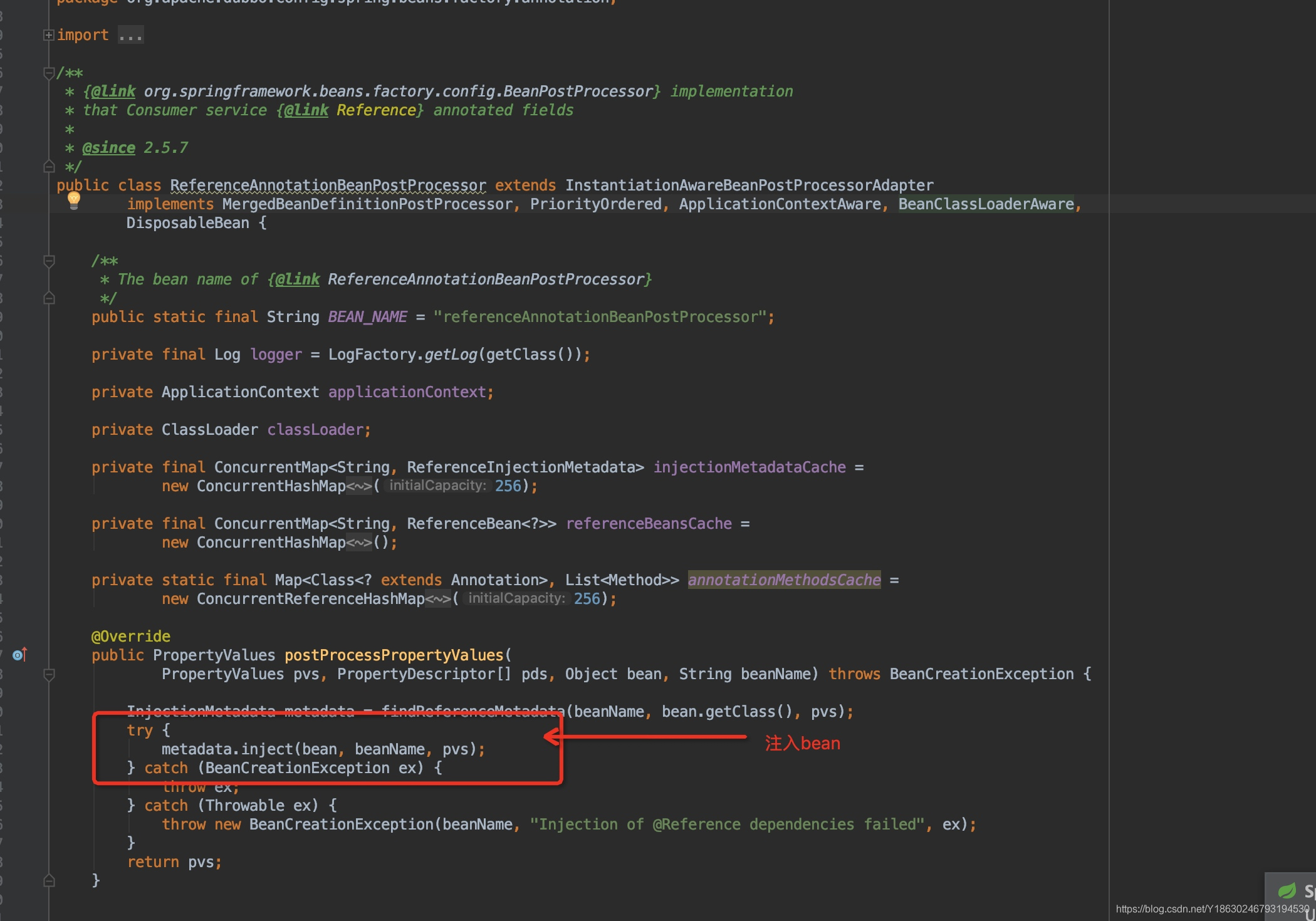The image size is (1316, 921).
Task: Click the override gutter icon beside postProcessPropertyValues
Action: point(20,655)
